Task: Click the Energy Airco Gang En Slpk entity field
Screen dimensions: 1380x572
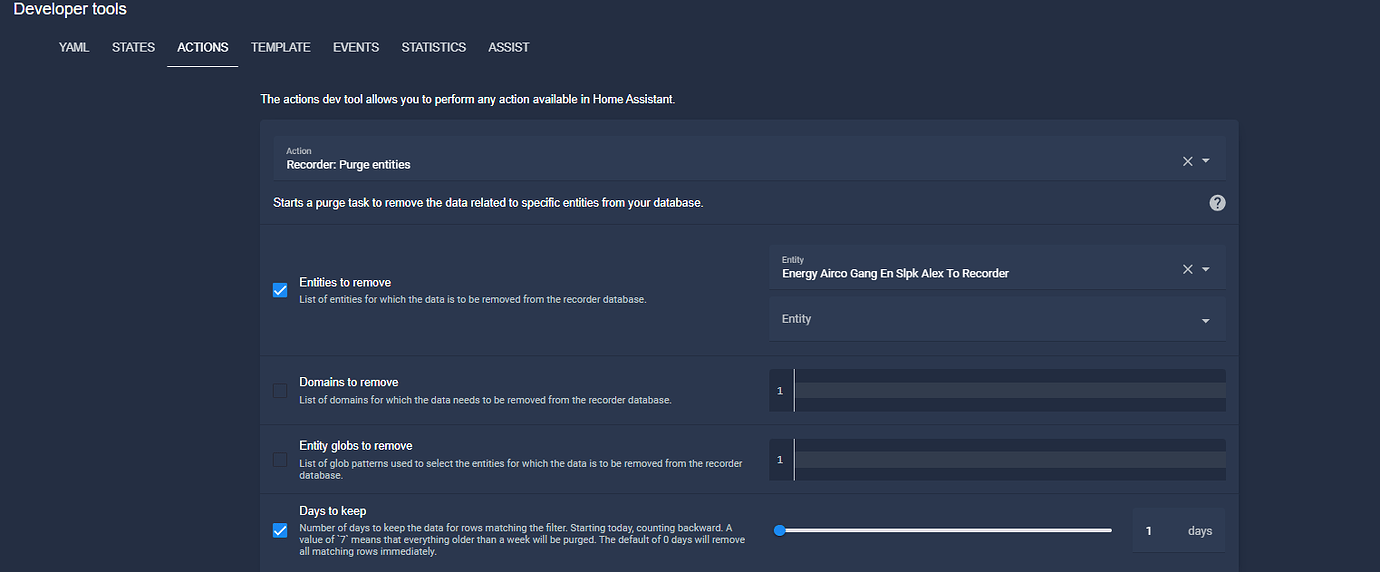Action: click(x=997, y=267)
